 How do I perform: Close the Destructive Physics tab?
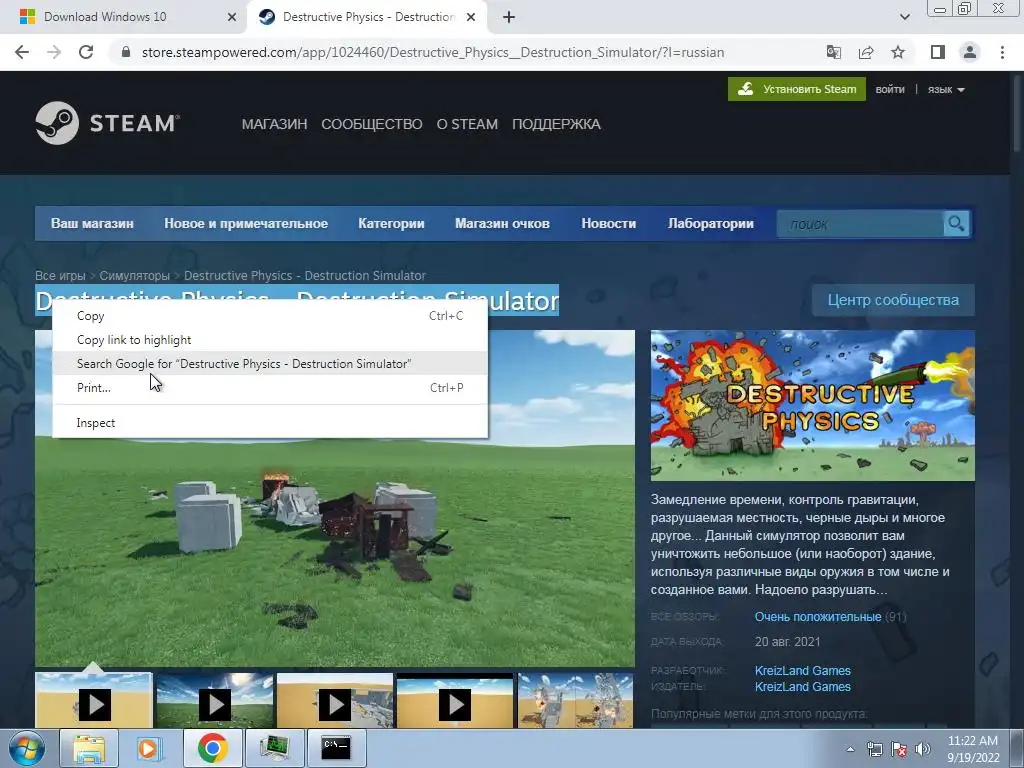tap(471, 17)
